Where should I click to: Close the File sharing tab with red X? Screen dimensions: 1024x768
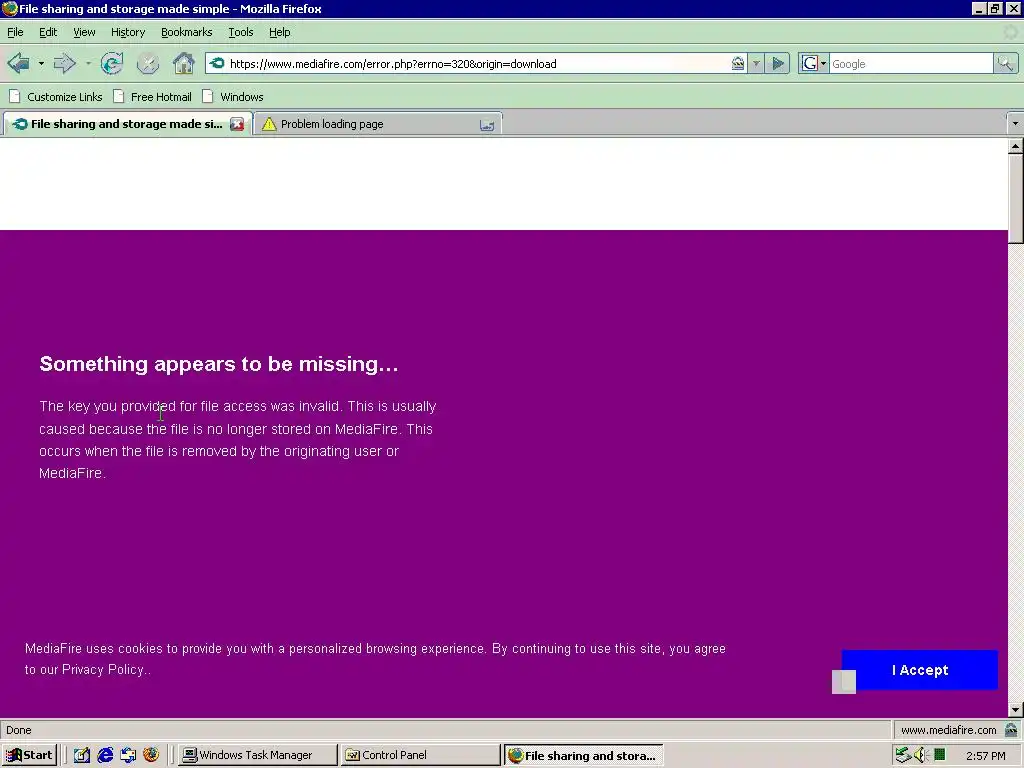click(237, 124)
